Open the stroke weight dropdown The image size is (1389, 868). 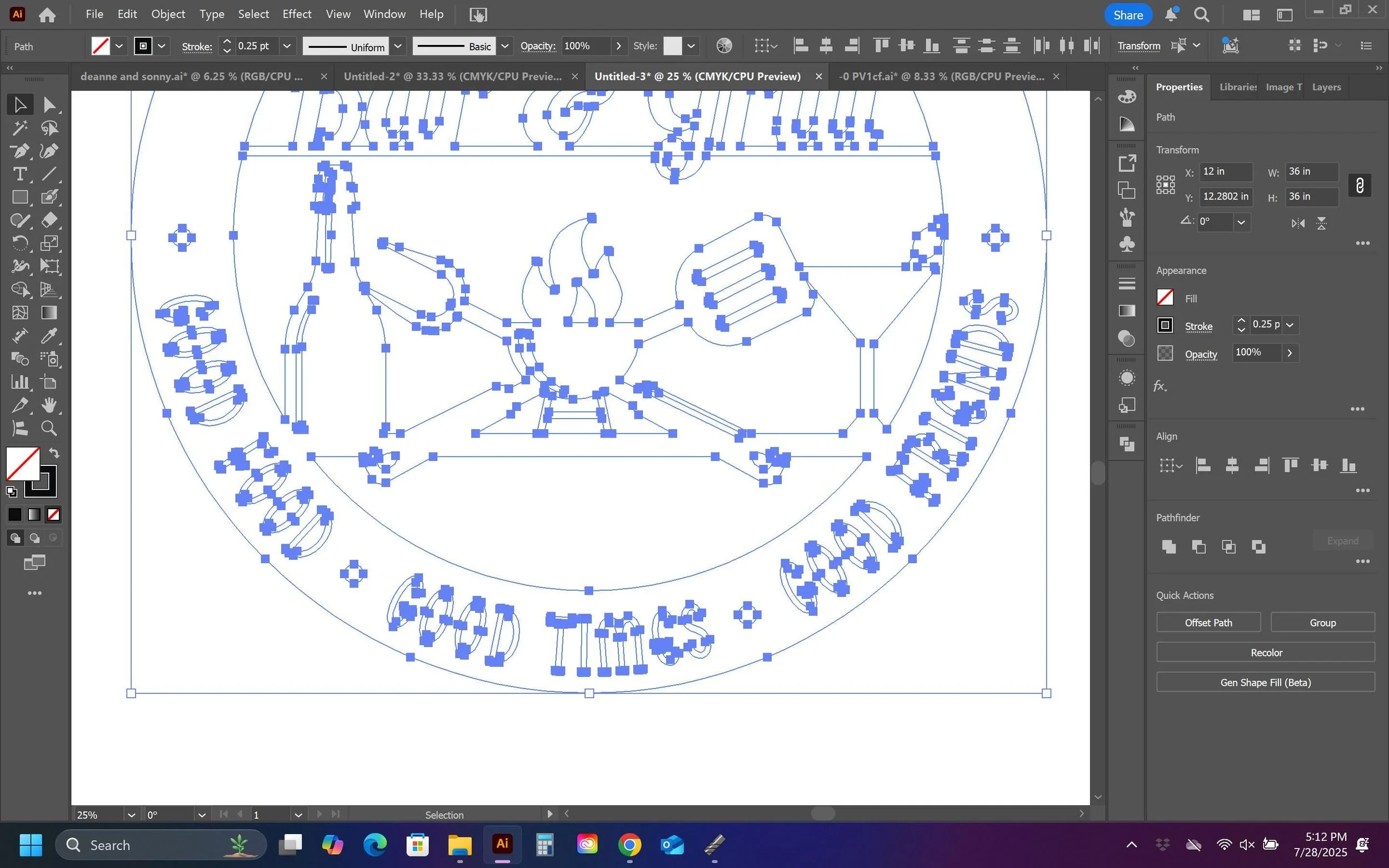click(x=287, y=46)
